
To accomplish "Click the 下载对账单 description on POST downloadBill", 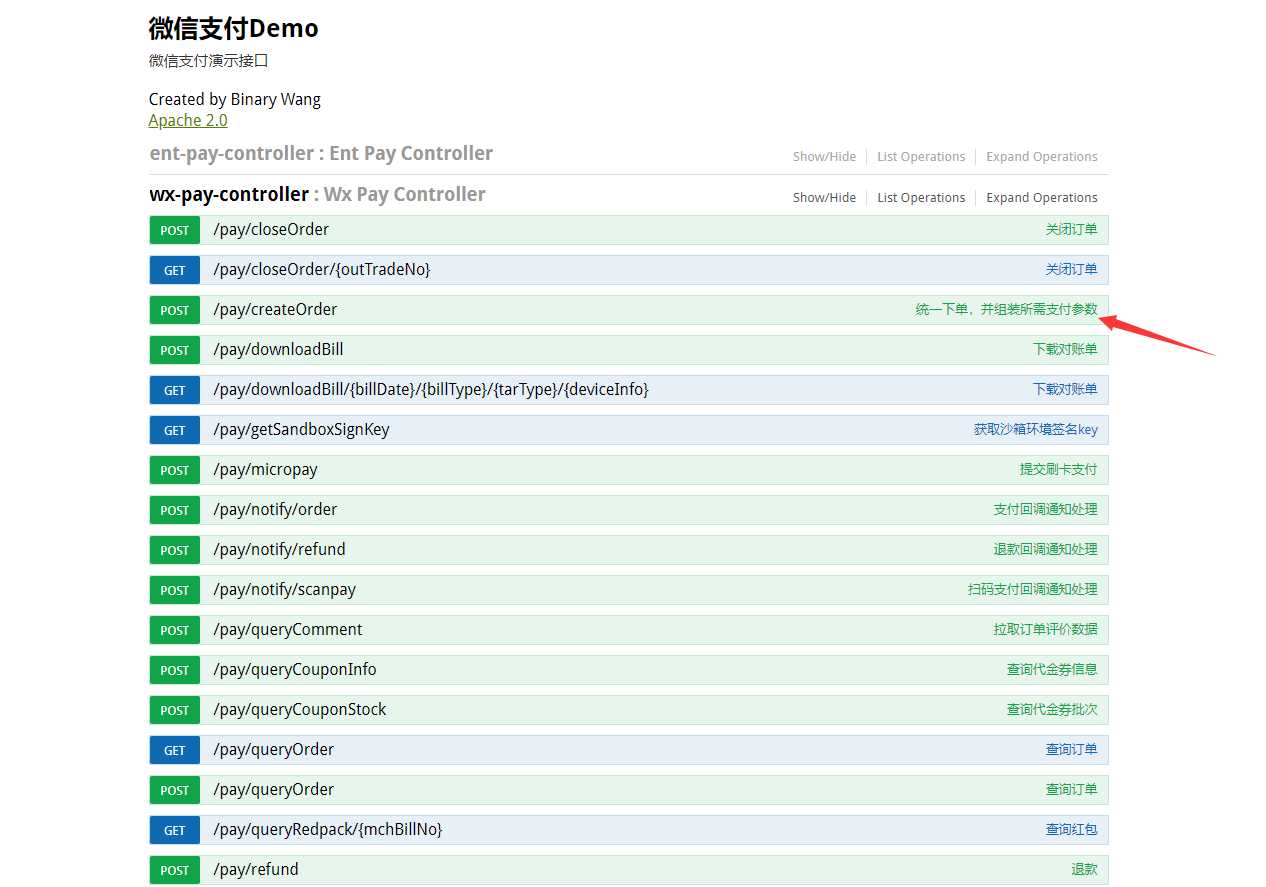I will 1065,350.
